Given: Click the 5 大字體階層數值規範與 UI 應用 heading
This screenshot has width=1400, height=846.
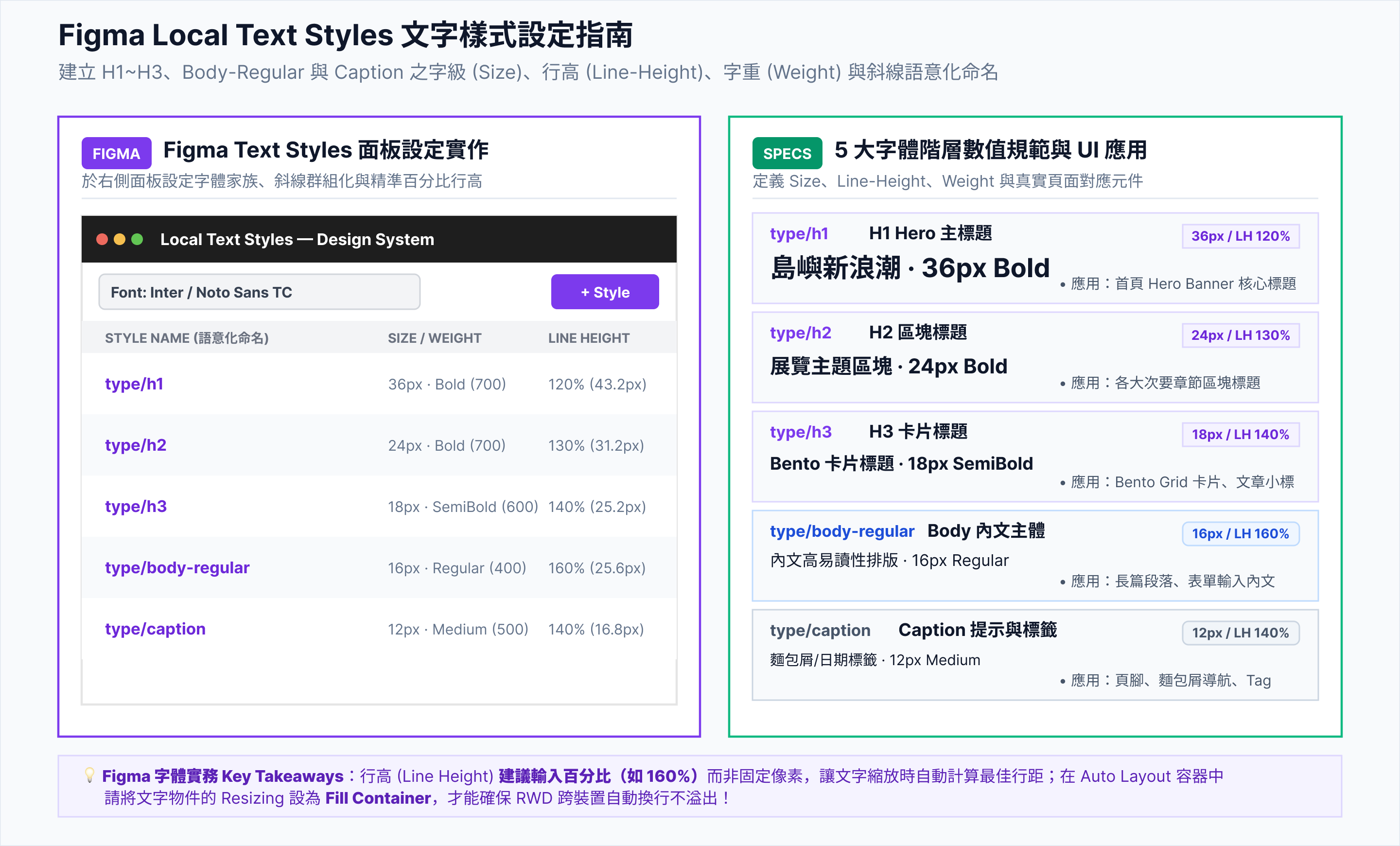Looking at the screenshot, I should point(990,150).
